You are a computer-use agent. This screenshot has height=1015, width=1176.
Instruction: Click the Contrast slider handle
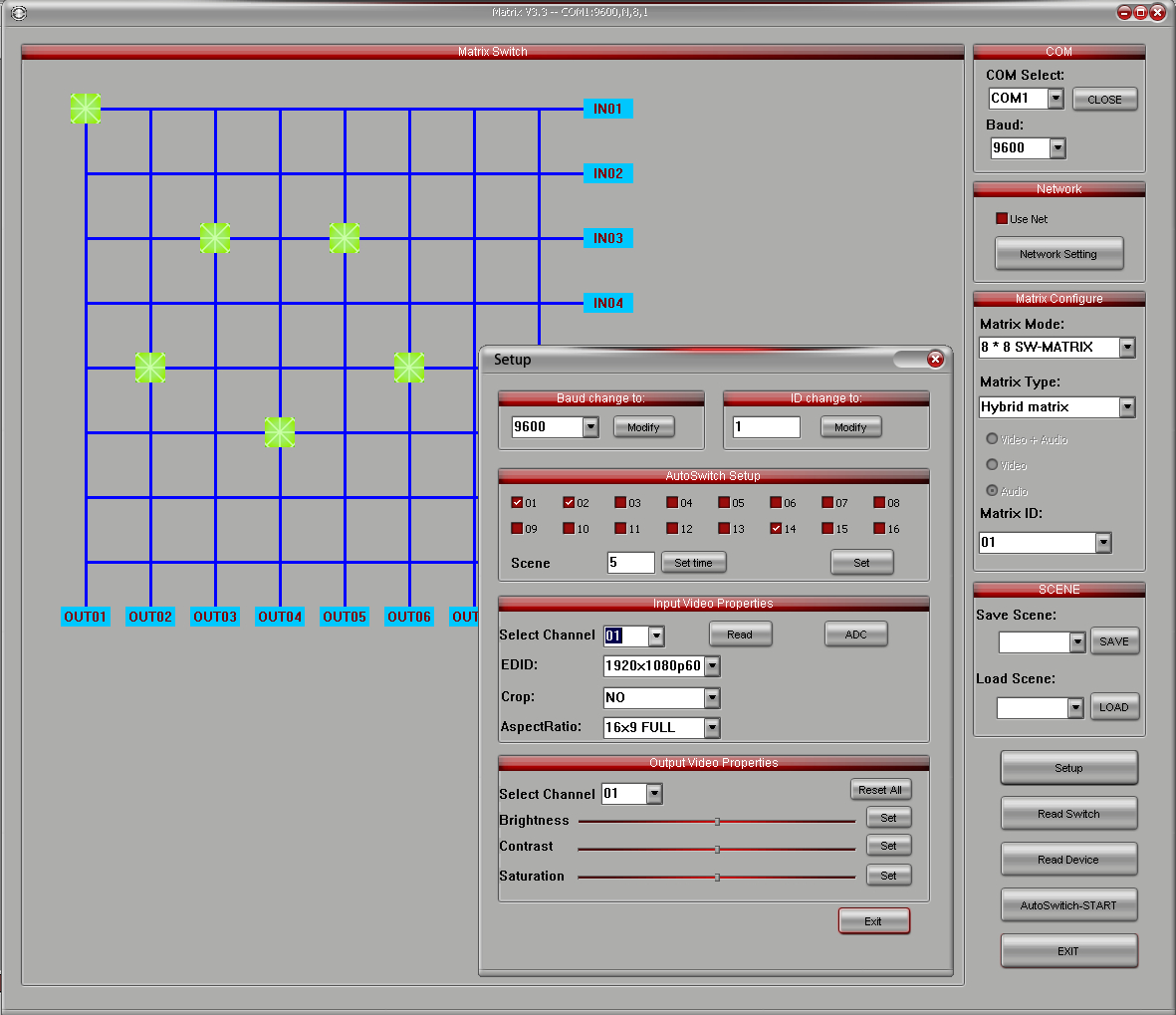coord(718,850)
